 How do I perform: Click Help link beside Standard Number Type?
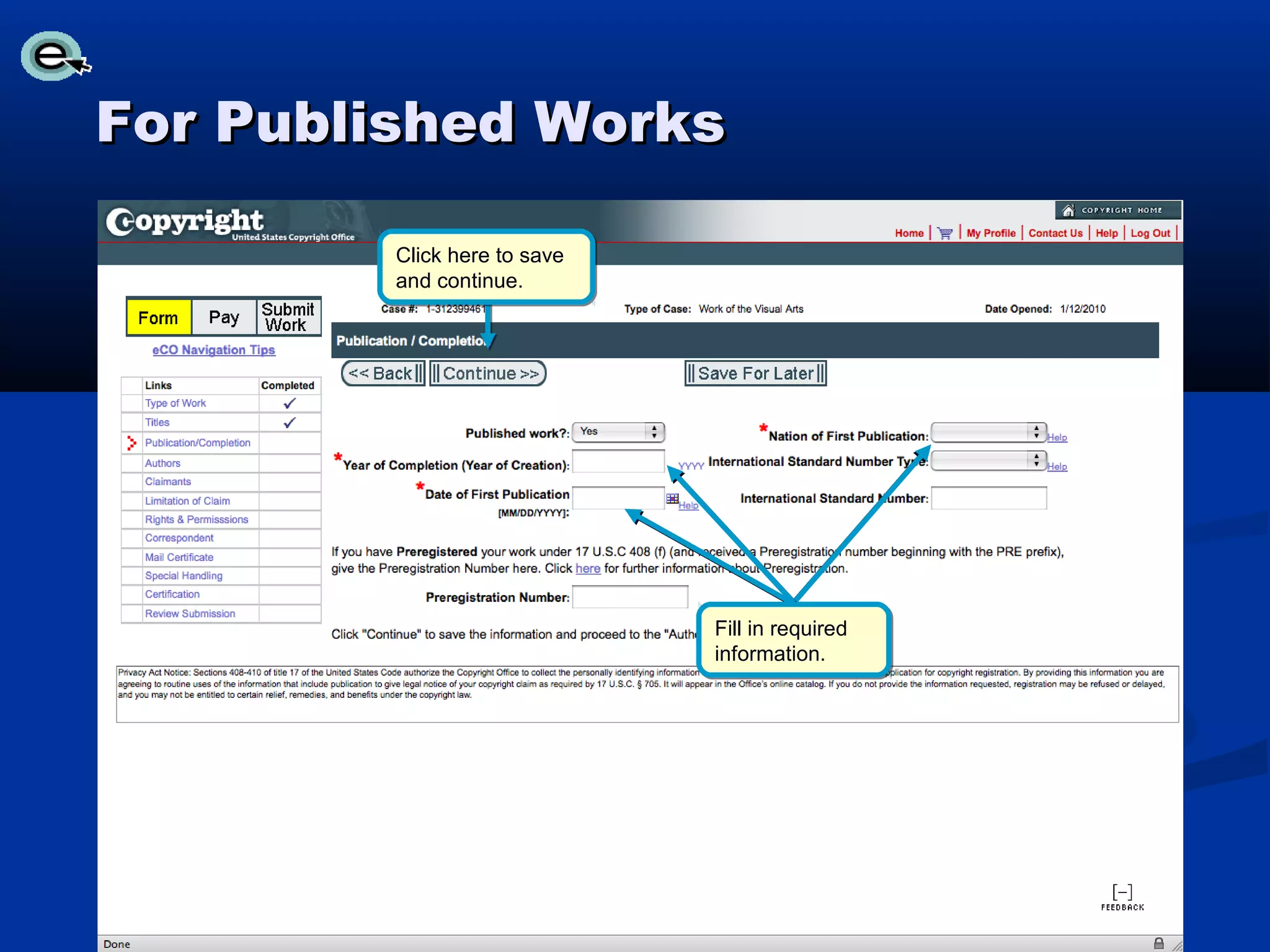click(1057, 467)
